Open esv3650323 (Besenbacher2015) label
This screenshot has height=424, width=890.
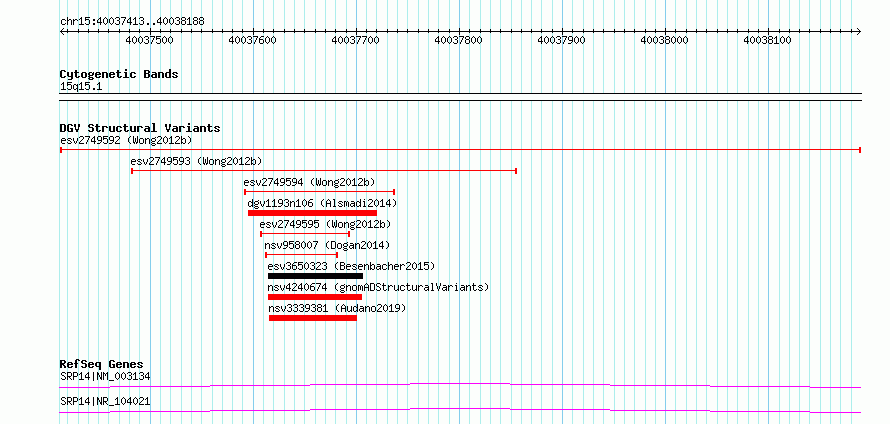point(351,266)
